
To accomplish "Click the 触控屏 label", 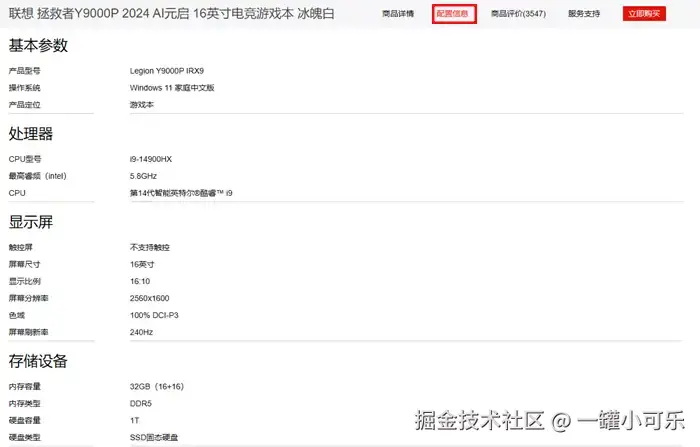I will [21, 247].
